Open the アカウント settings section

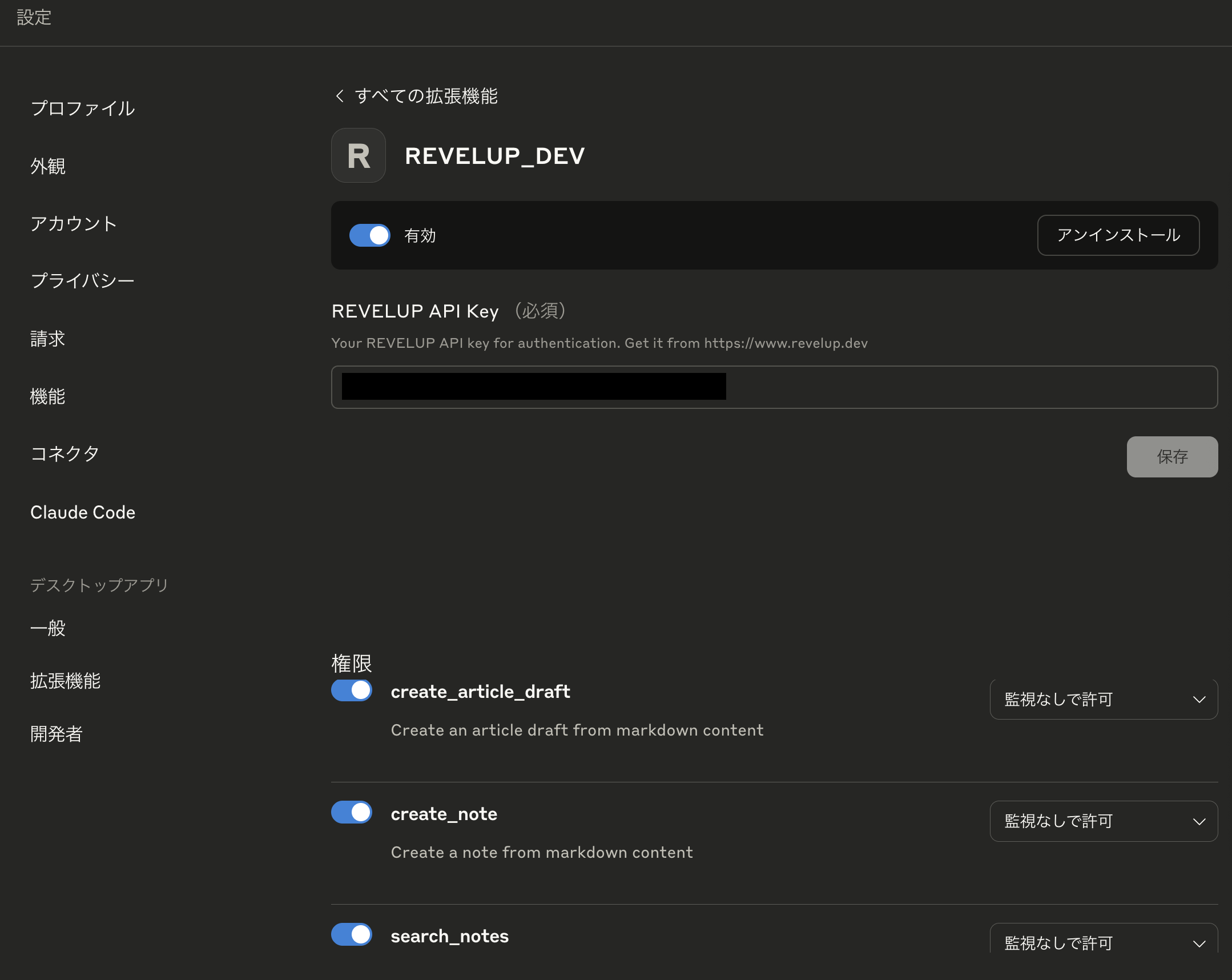tap(74, 223)
